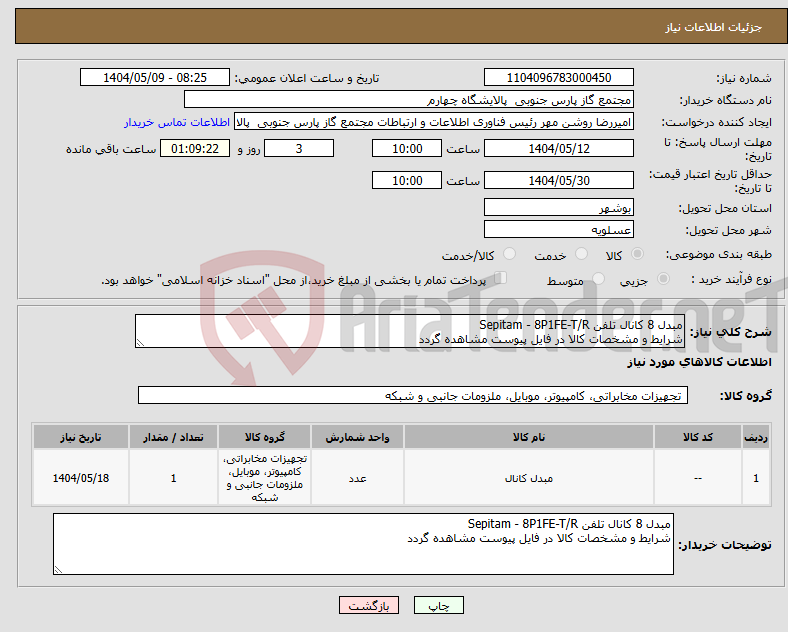
Task: Click the goods group cell in row 1
Action: (x=264, y=478)
